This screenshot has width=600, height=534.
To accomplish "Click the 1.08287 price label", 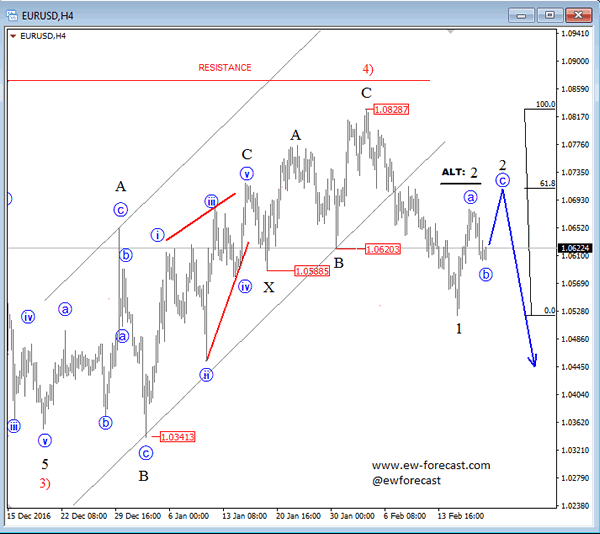I will click(x=391, y=110).
